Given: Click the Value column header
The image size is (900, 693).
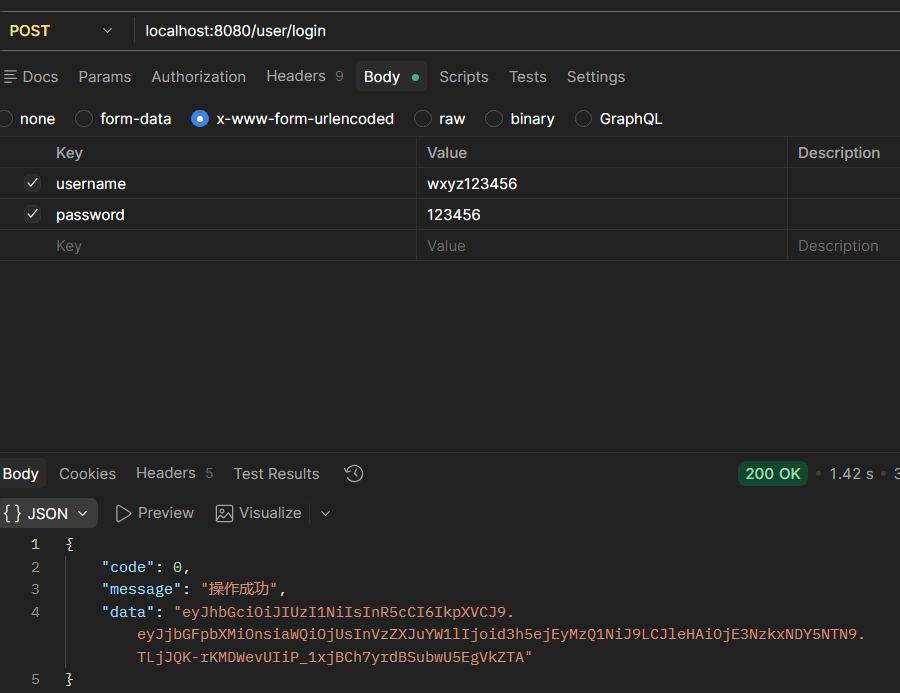Looking at the screenshot, I should pyautogui.click(x=447, y=153).
